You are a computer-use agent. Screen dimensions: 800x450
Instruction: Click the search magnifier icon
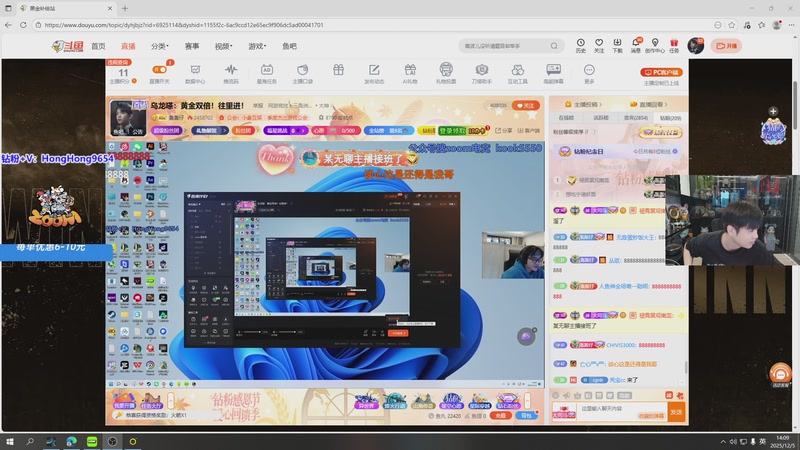pyautogui.click(x=554, y=46)
